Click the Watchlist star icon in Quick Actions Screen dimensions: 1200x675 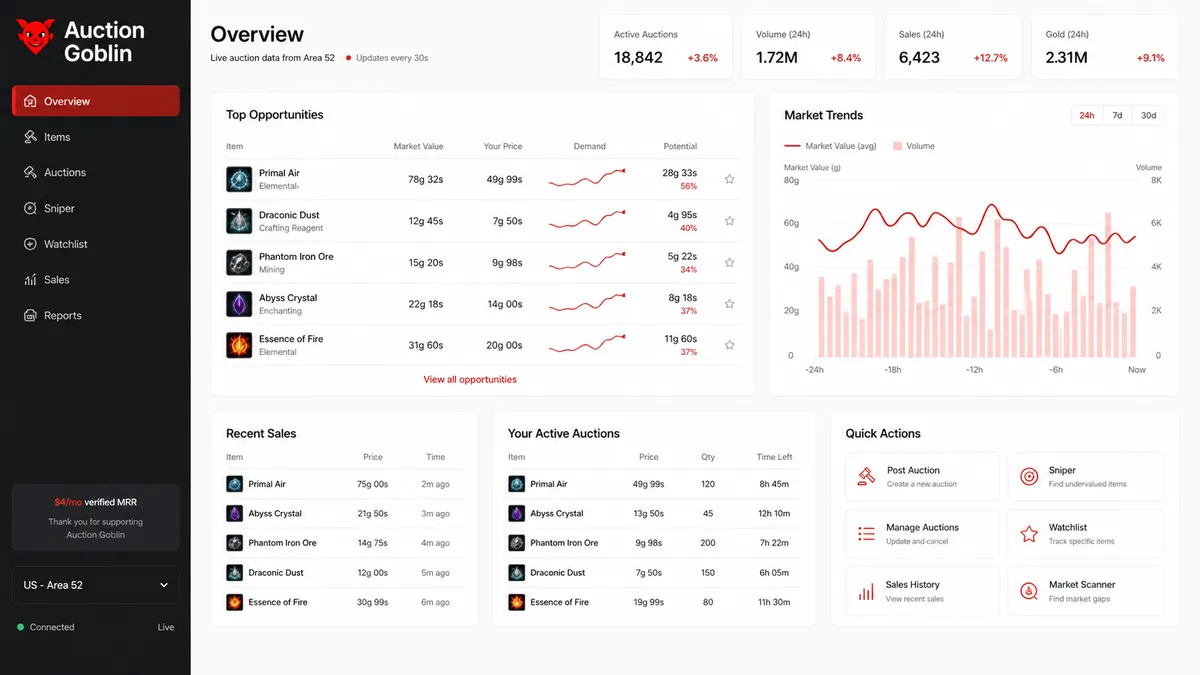pyautogui.click(x=1028, y=534)
